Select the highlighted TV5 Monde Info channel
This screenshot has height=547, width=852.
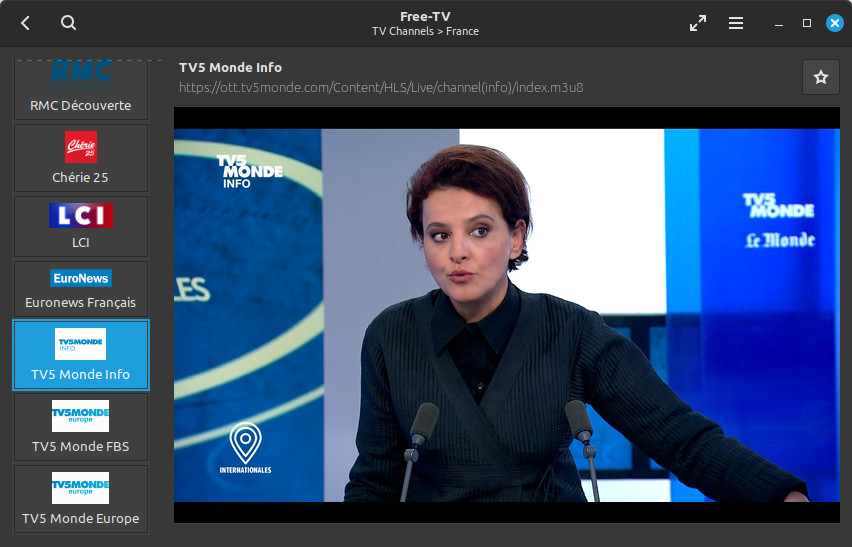point(81,355)
